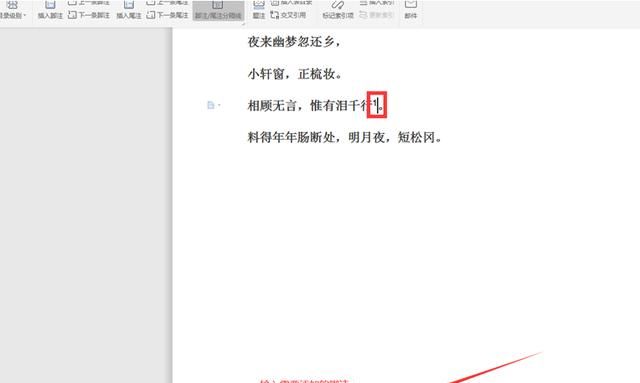
Task: Click the line 料得年年肠断处,明月夜,短松冈
Action: pyautogui.click(x=345, y=137)
